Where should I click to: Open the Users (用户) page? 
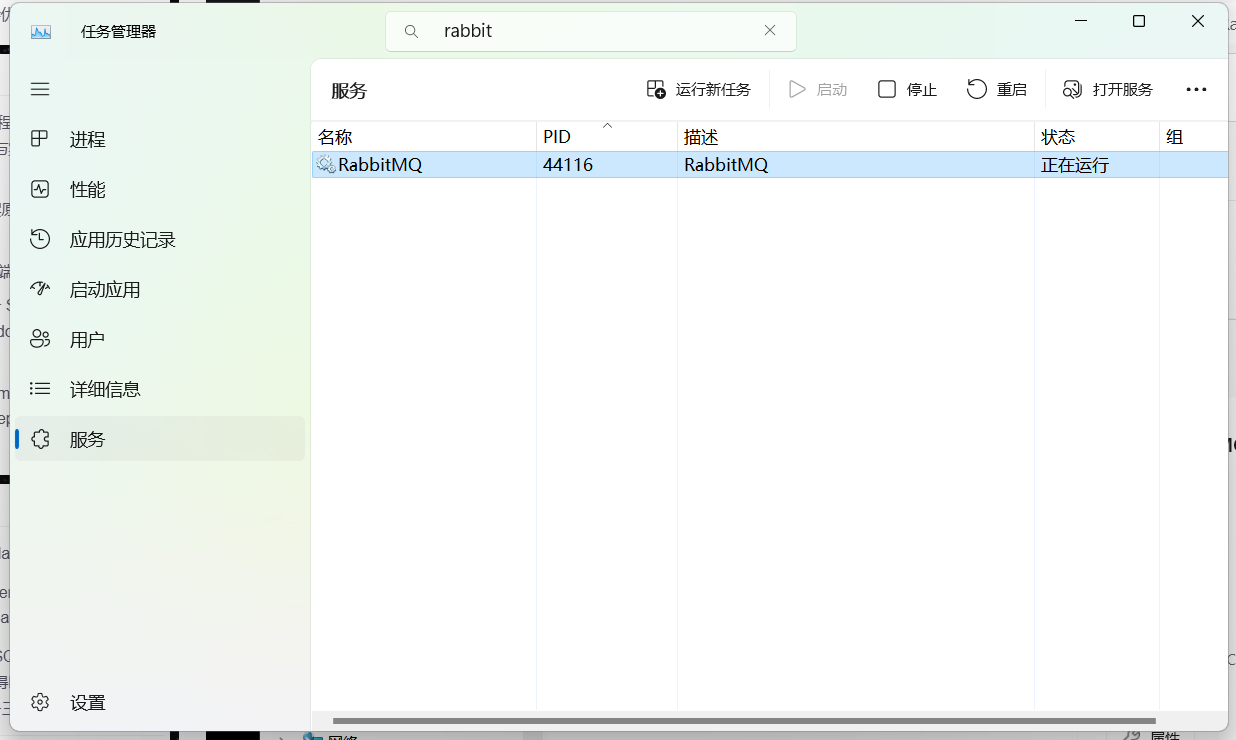(x=160, y=340)
